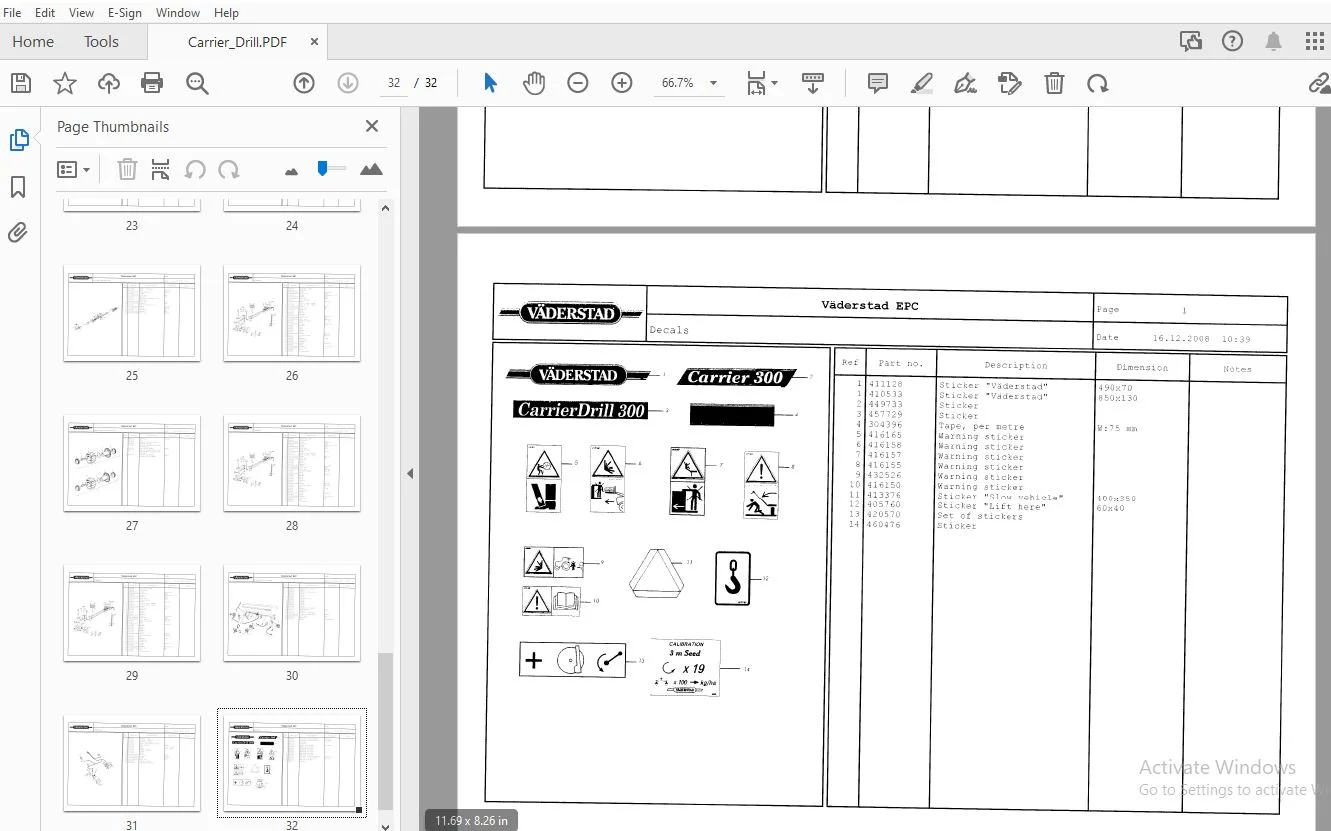The height and width of the screenshot is (831, 1331).
Task: Open the Help menu
Action: click(x=227, y=13)
